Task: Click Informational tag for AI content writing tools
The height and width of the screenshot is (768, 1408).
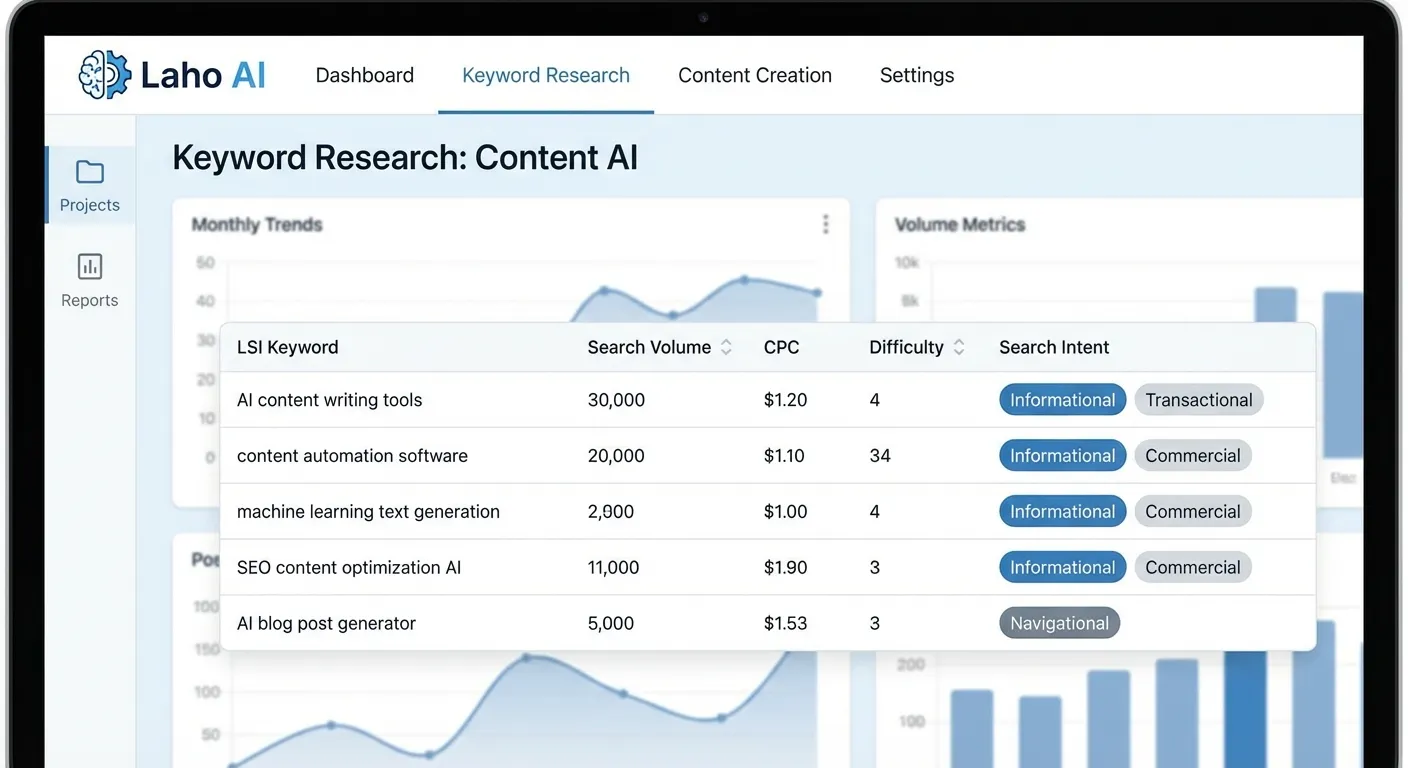Action: click(1062, 400)
